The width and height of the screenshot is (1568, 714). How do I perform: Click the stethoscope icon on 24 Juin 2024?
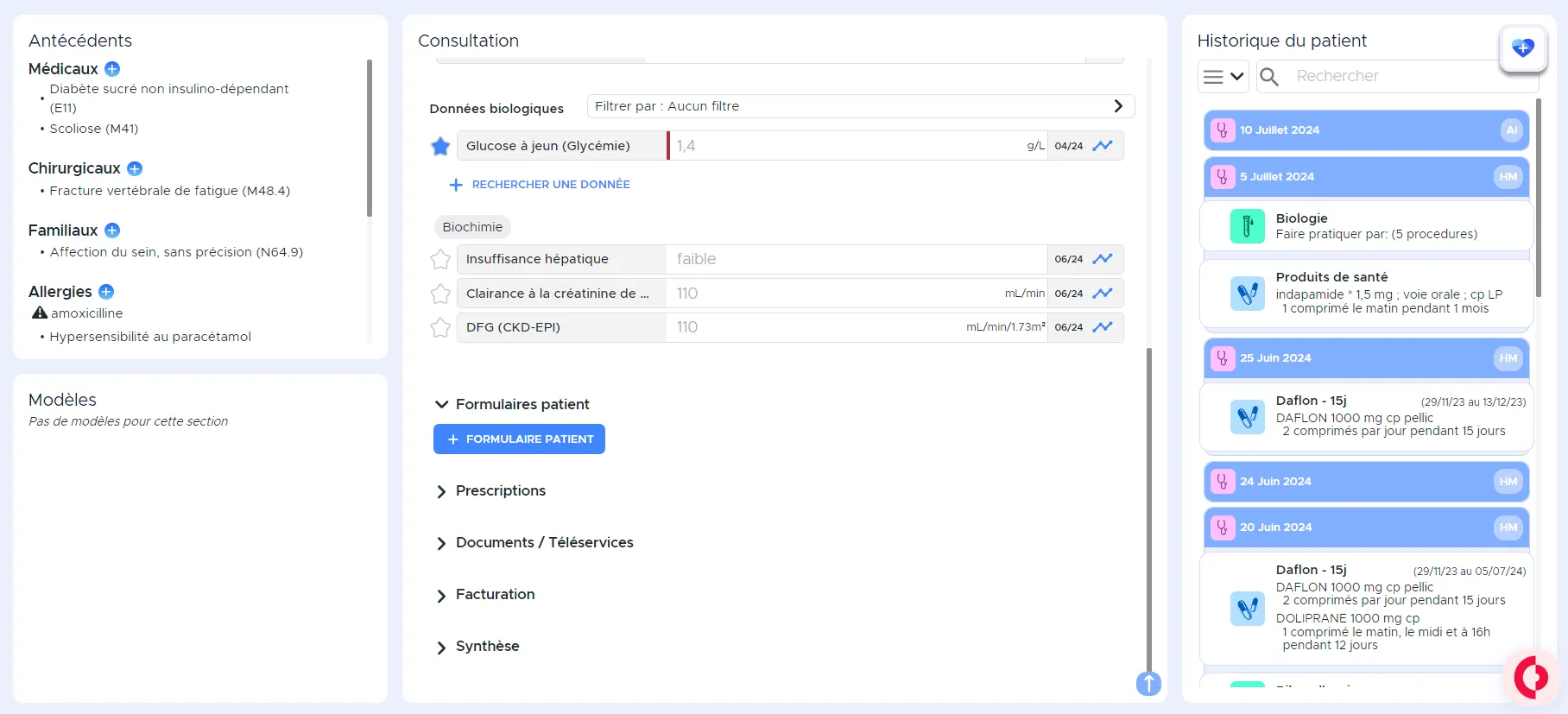point(1223,482)
